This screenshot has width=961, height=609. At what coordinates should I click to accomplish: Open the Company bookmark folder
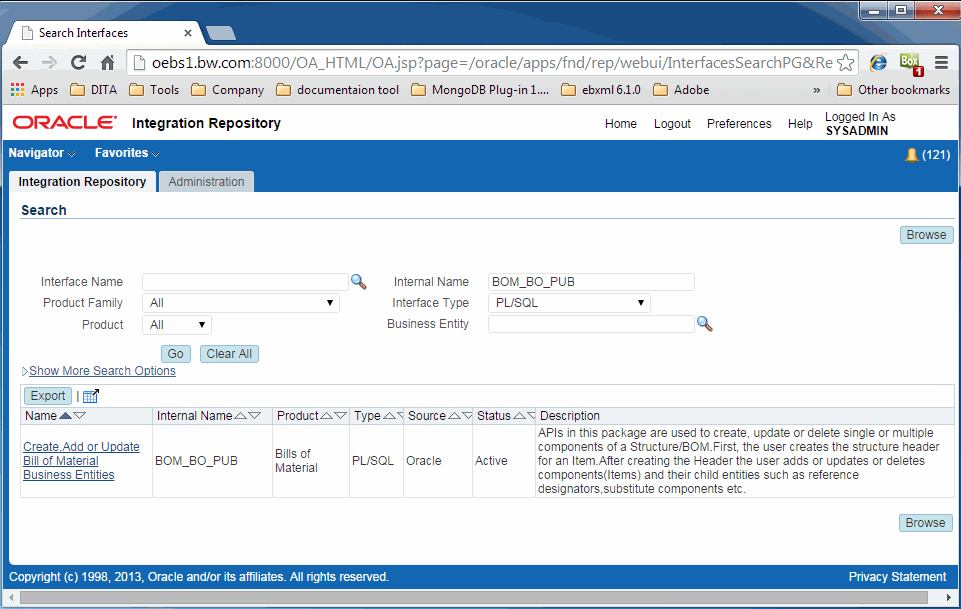pyautogui.click(x=227, y=90)
